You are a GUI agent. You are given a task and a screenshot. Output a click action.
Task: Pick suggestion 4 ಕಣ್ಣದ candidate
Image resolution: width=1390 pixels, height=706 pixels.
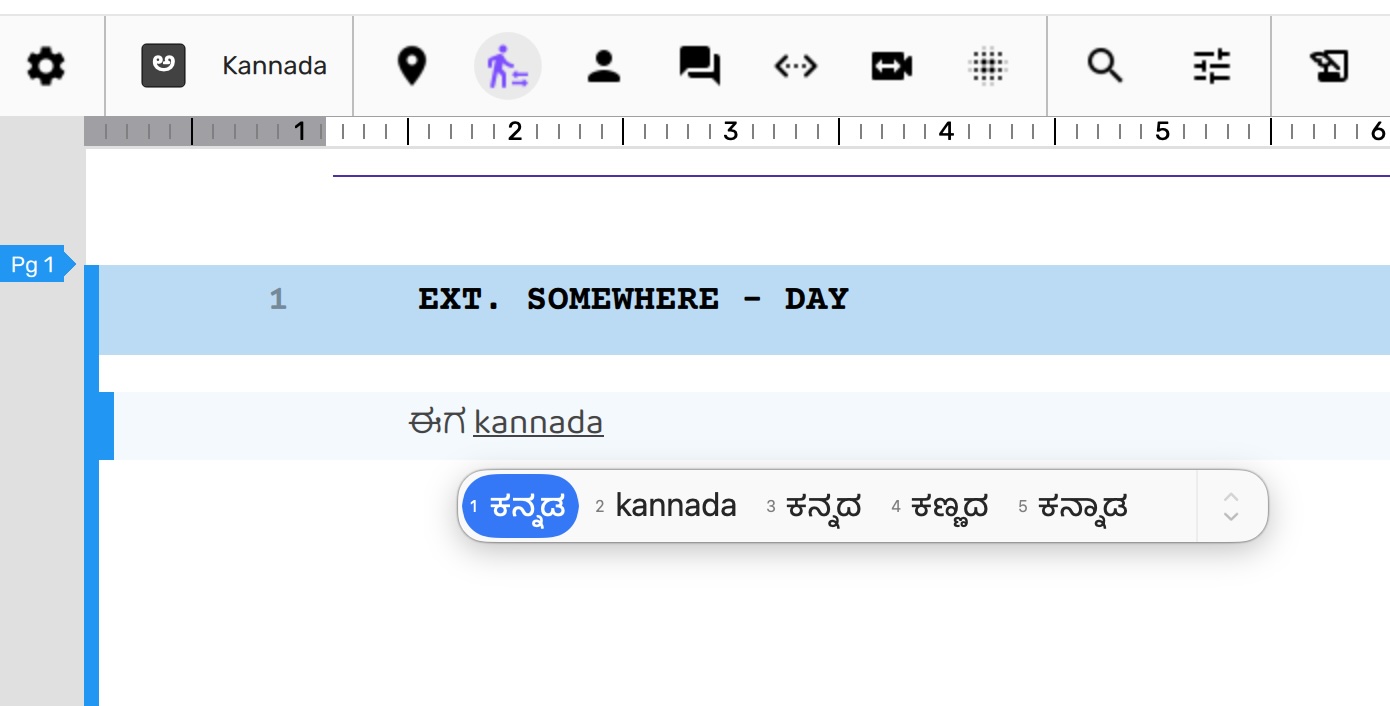pyautogui.click(x=939, y=506)
